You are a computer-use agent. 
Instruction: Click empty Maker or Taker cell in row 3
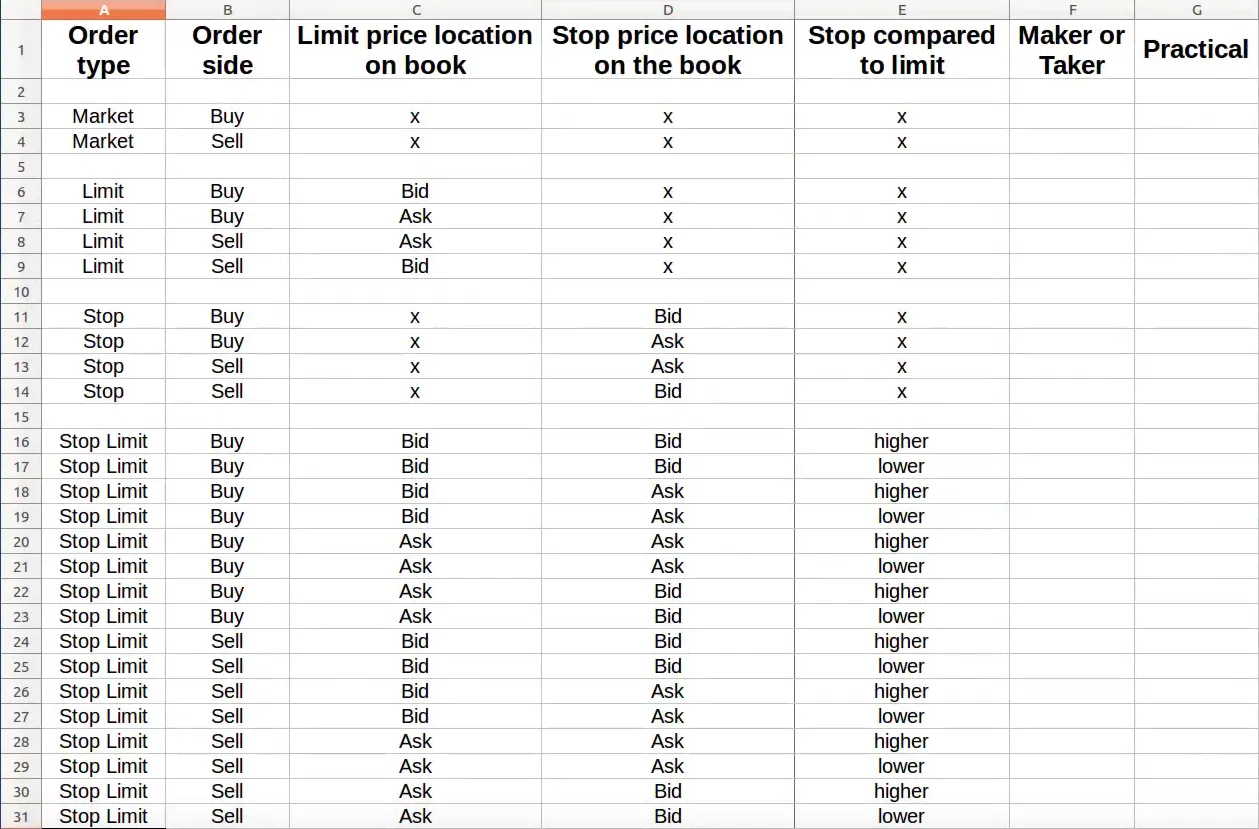[x=1072, y=116]
